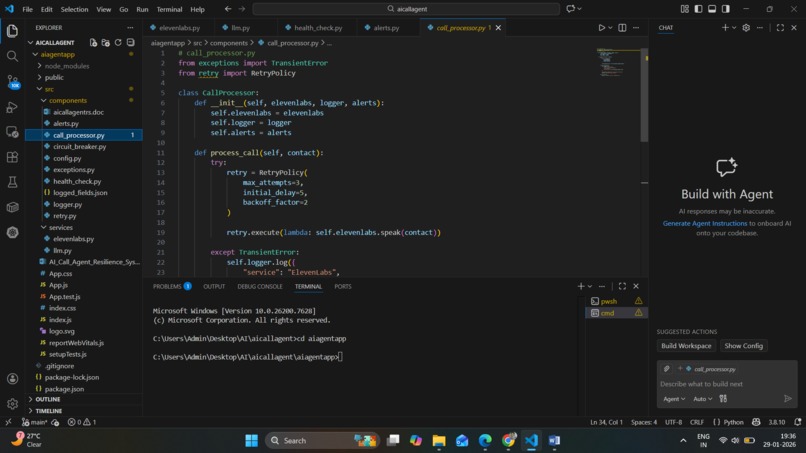Open the Explorer view in activity bar
This screenshot has width=806, height=453.
pyautogui.click(x=12, y=31)
